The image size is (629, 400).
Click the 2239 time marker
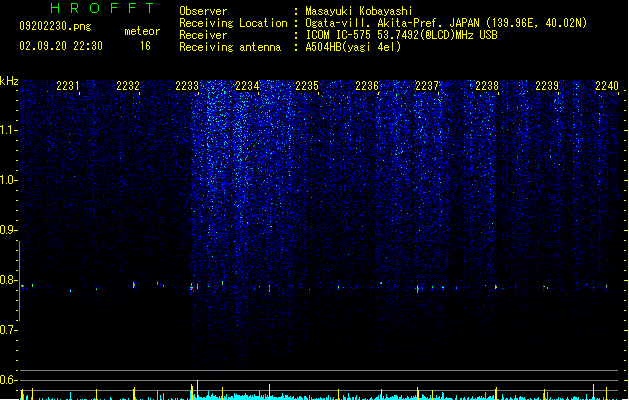pos(547,85)
